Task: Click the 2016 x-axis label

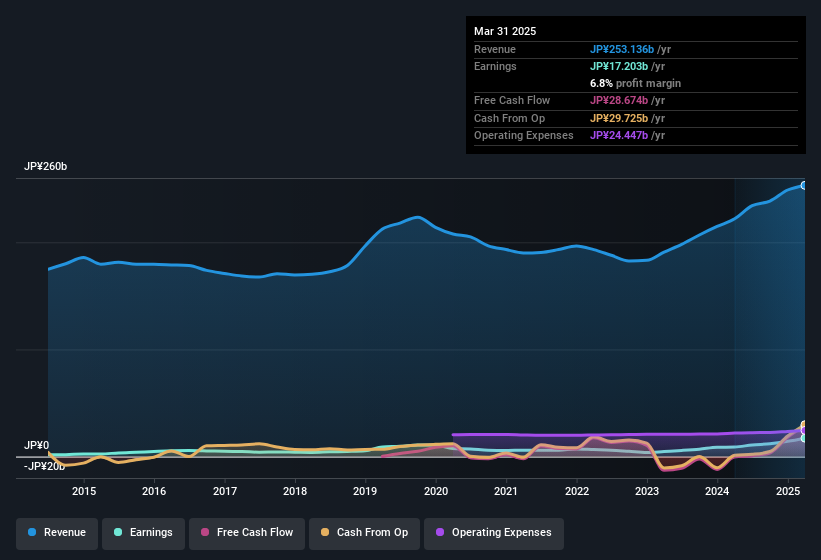Action: click(x=154, y=491)
